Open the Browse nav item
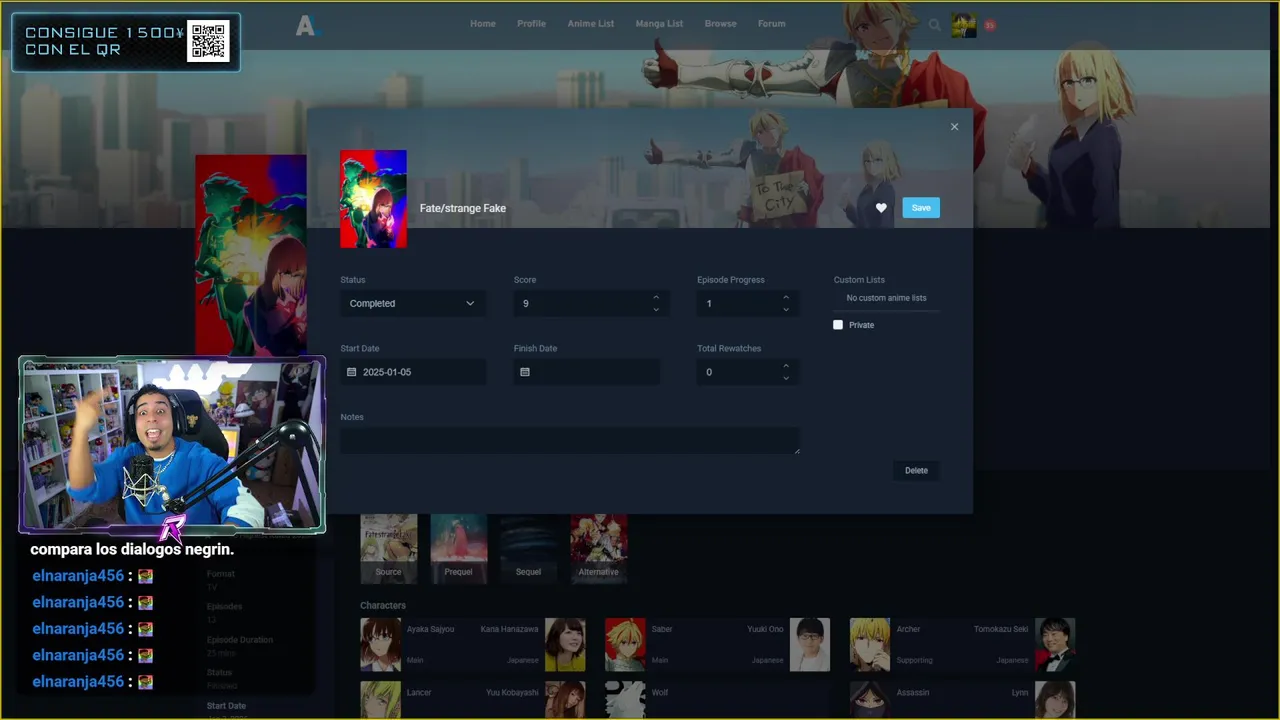This screenshot has width=1280, height=720. click(x=720, y=24)
